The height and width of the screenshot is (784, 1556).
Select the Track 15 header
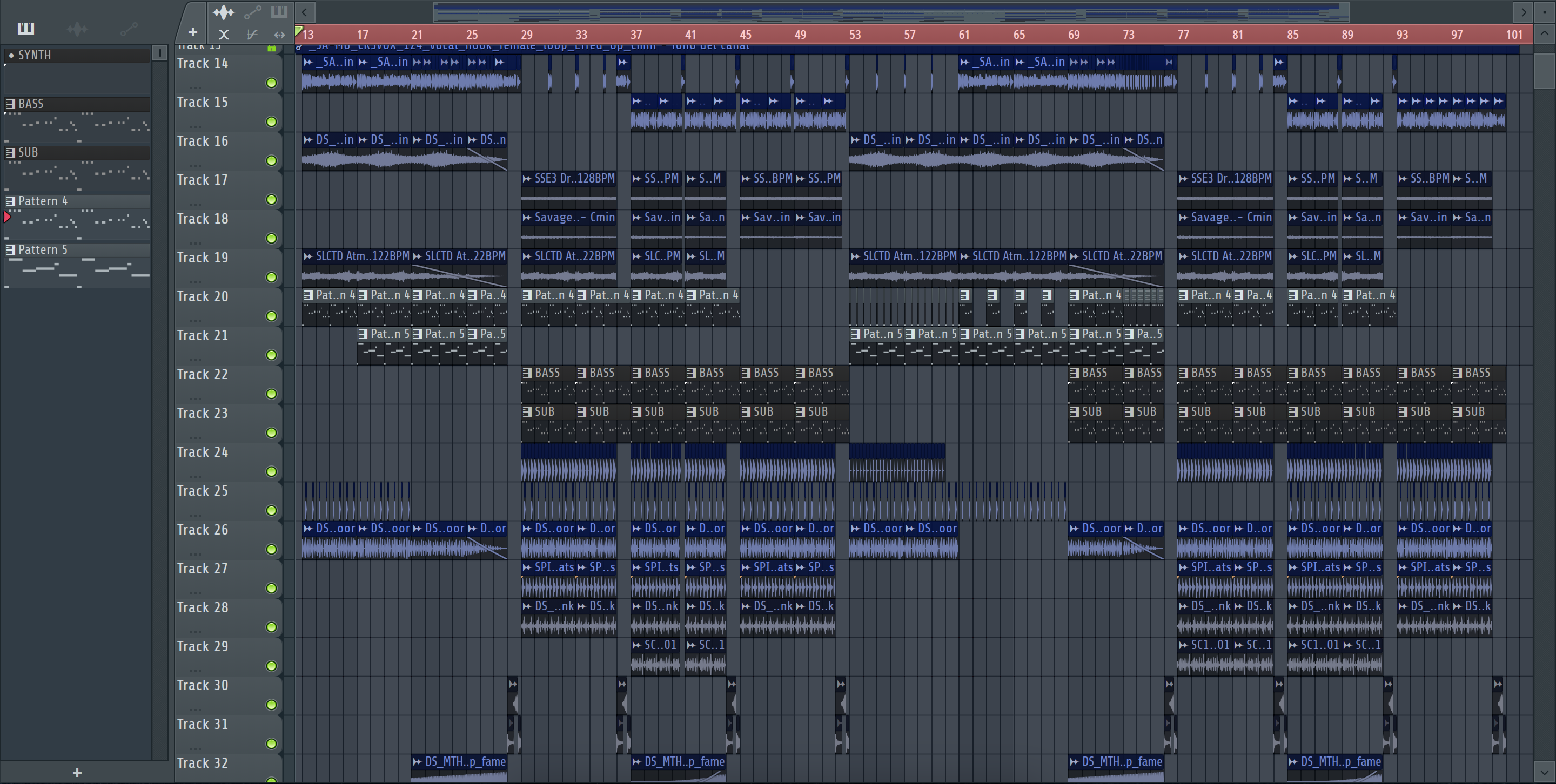[229, 112]
